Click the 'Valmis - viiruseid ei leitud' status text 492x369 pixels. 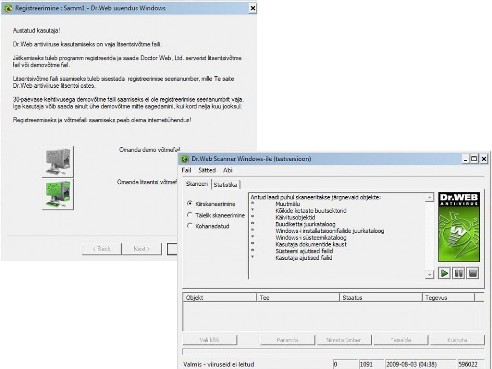219,364
